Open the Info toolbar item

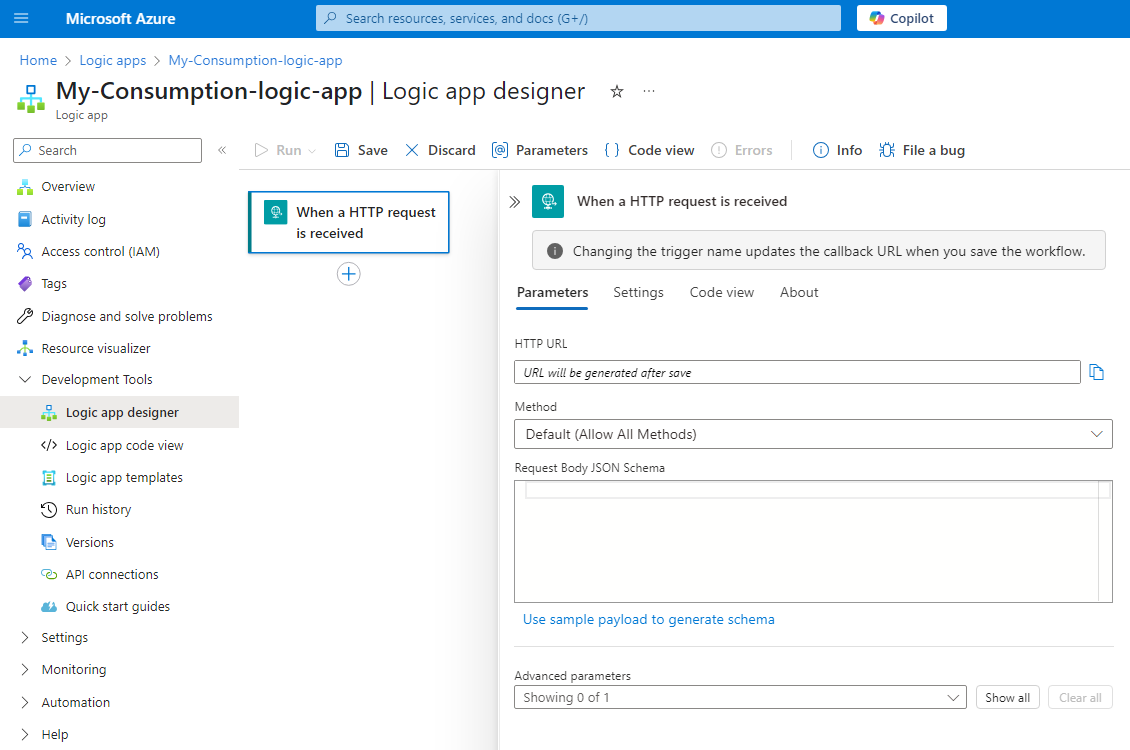coord(837,150)
